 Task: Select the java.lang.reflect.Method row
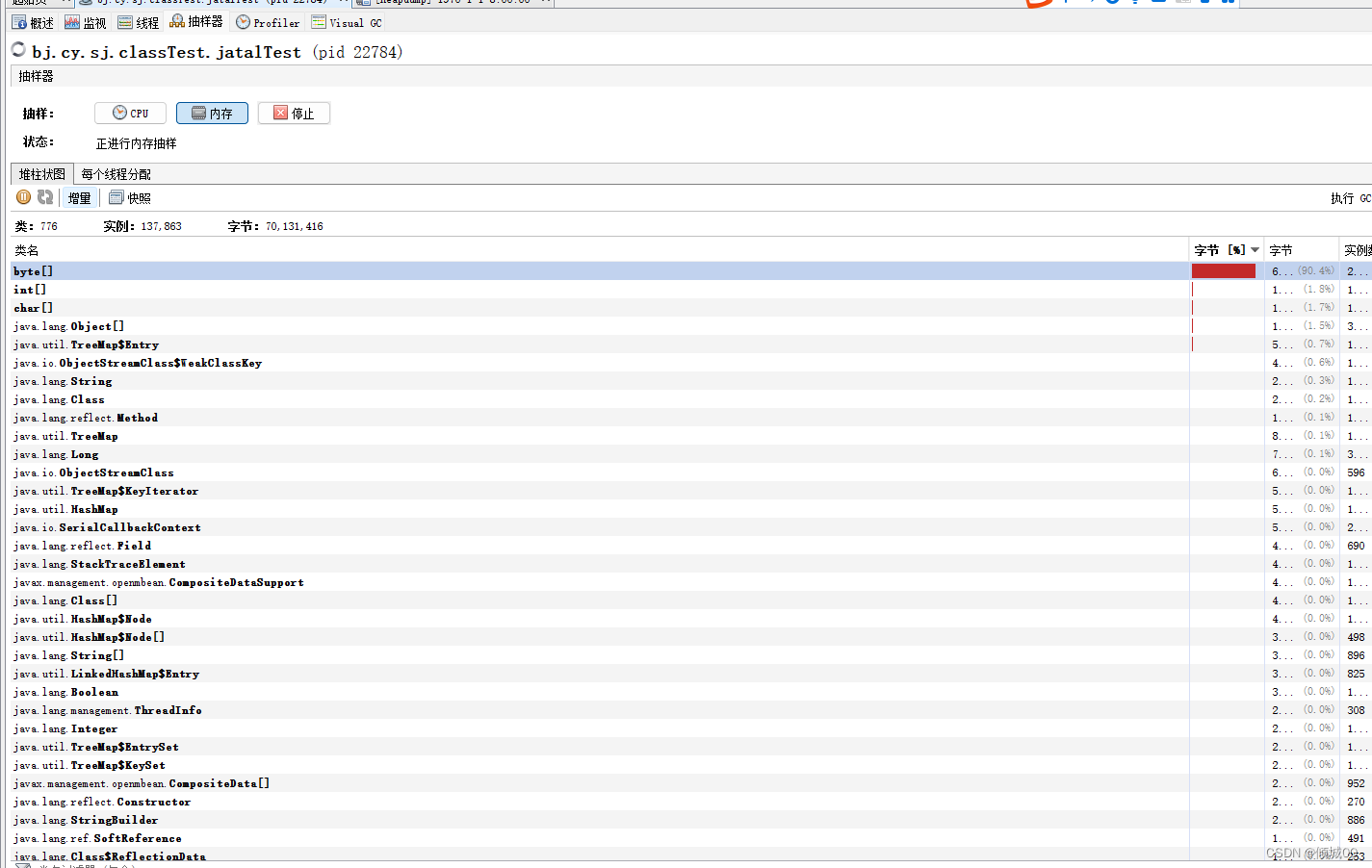[691, 418]
